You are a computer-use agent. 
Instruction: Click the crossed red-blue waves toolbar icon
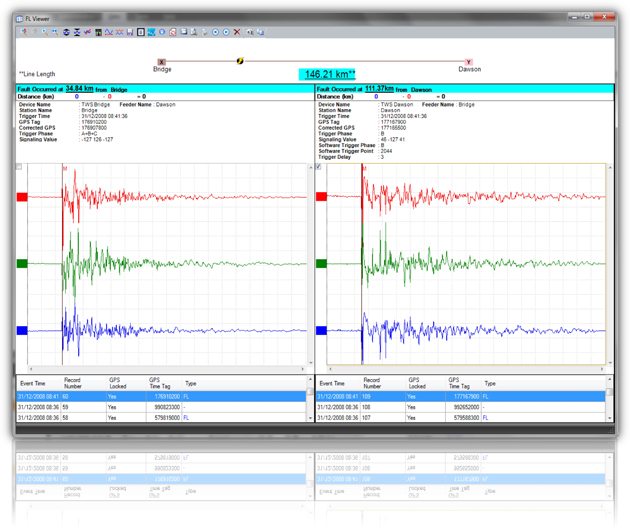pos(119,32)
